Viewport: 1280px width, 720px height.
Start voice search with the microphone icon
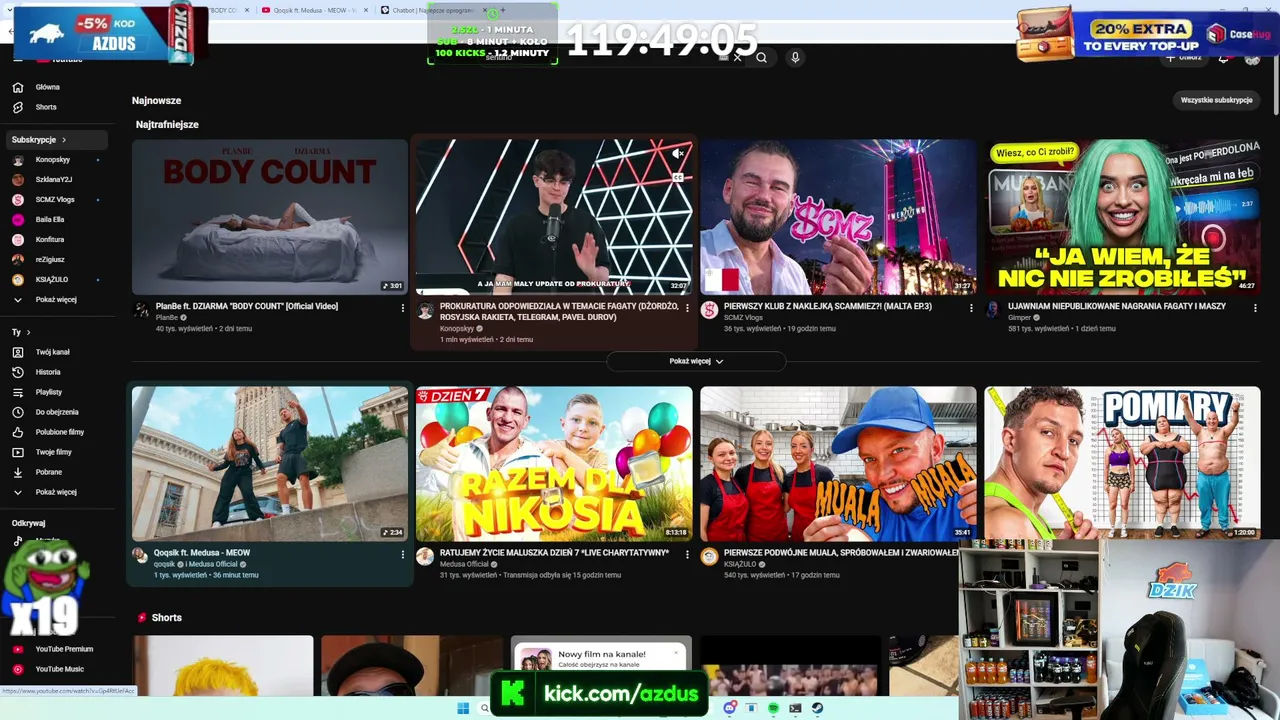tap(795, 58)
